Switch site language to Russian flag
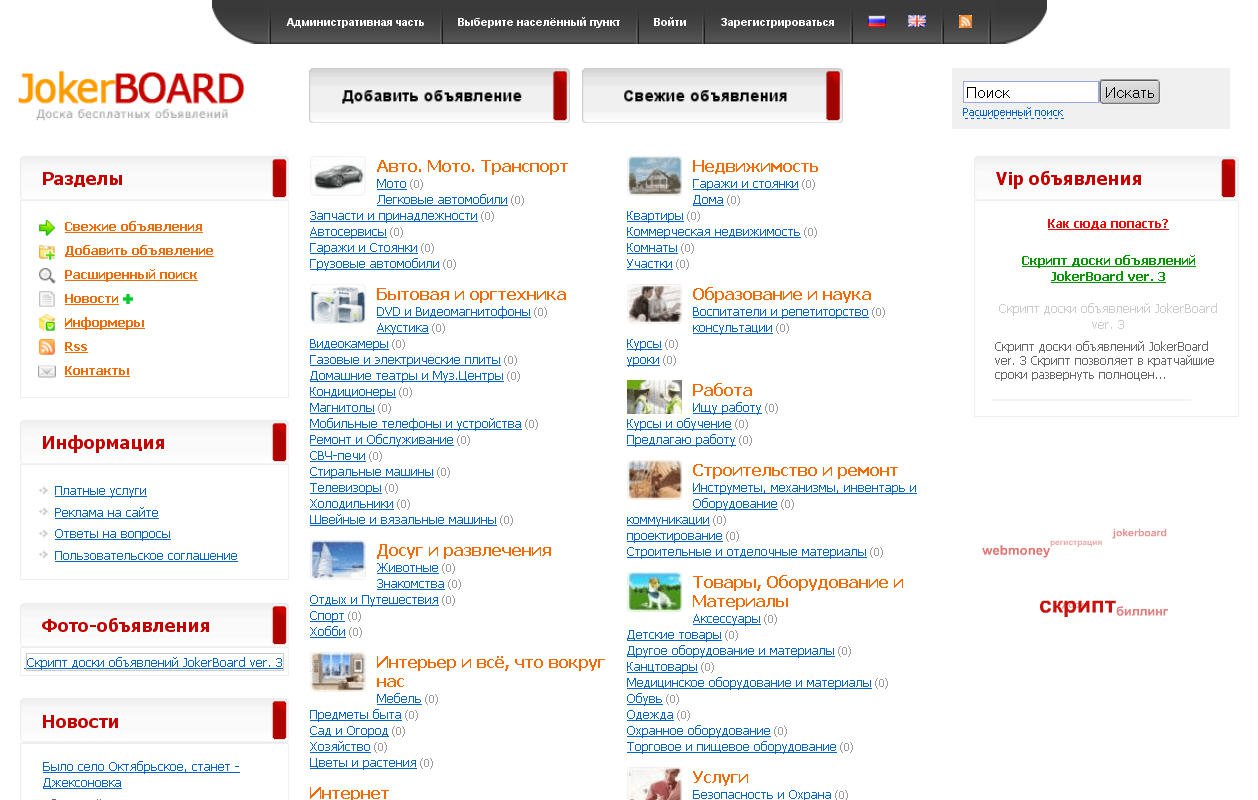 point(877,21)
